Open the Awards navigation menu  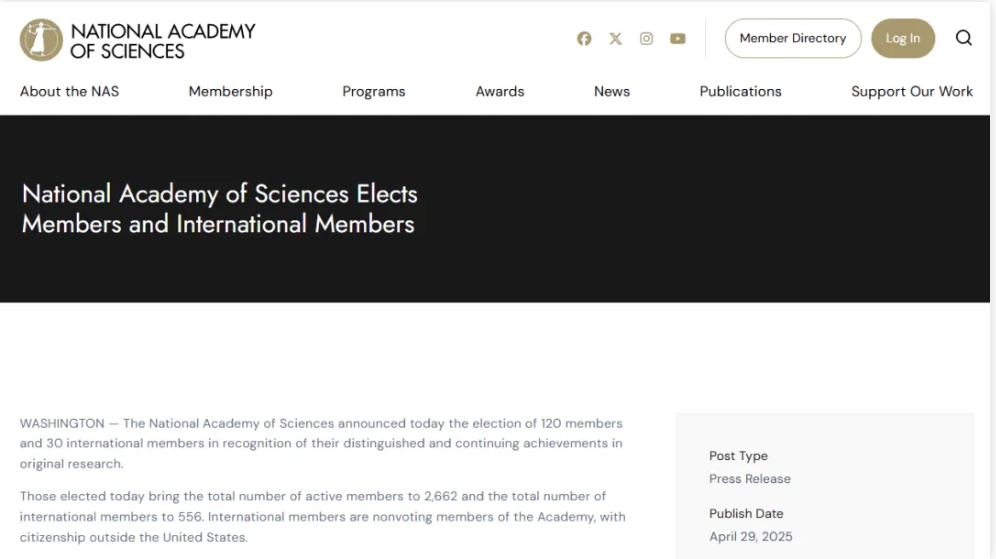[500, 91]
